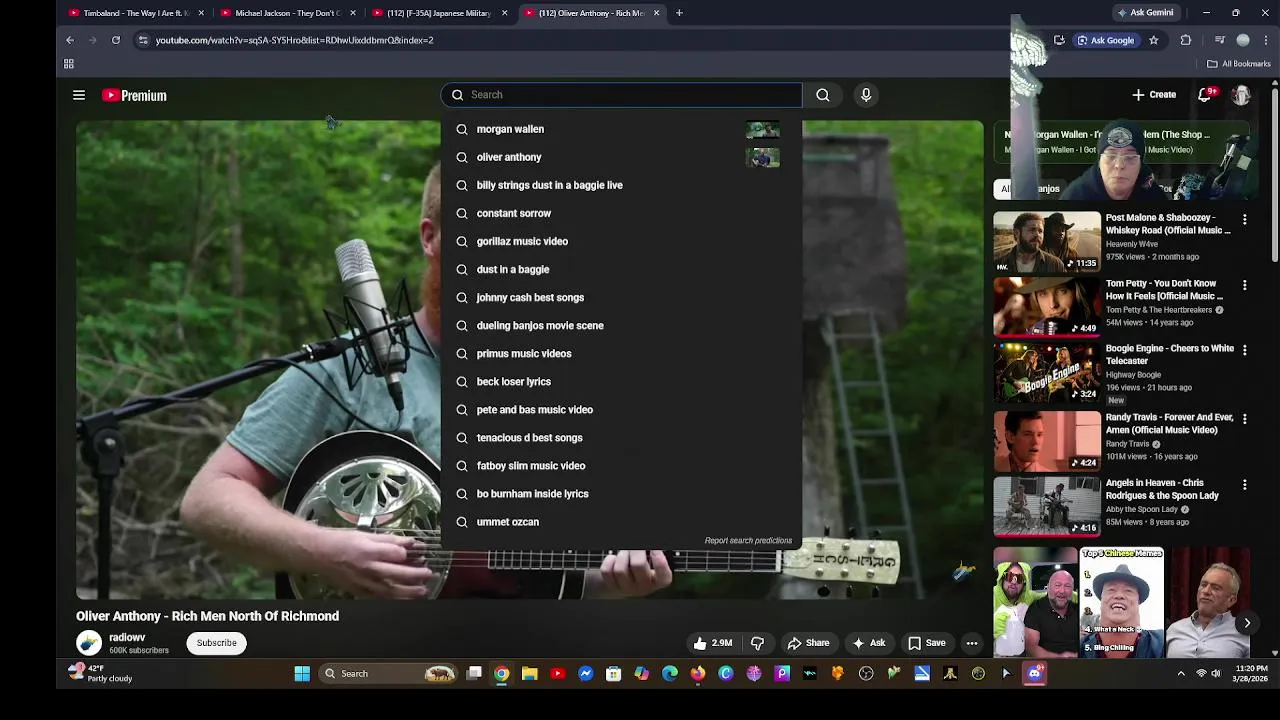Like the video with 2.9M likes
The width and height of the screenshot is (1280, 720).
(x=713, y=643)
